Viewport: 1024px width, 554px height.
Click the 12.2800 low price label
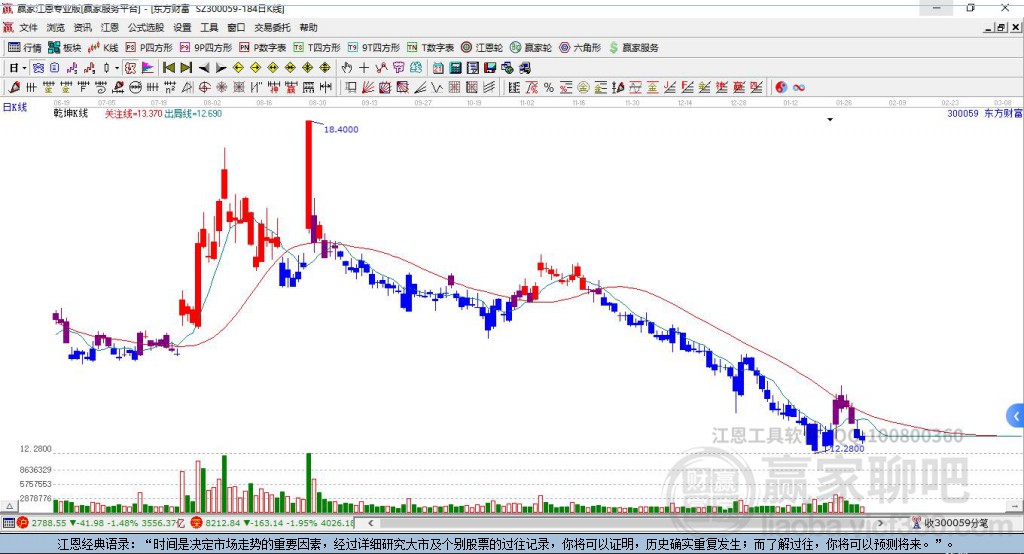[847, 449]
